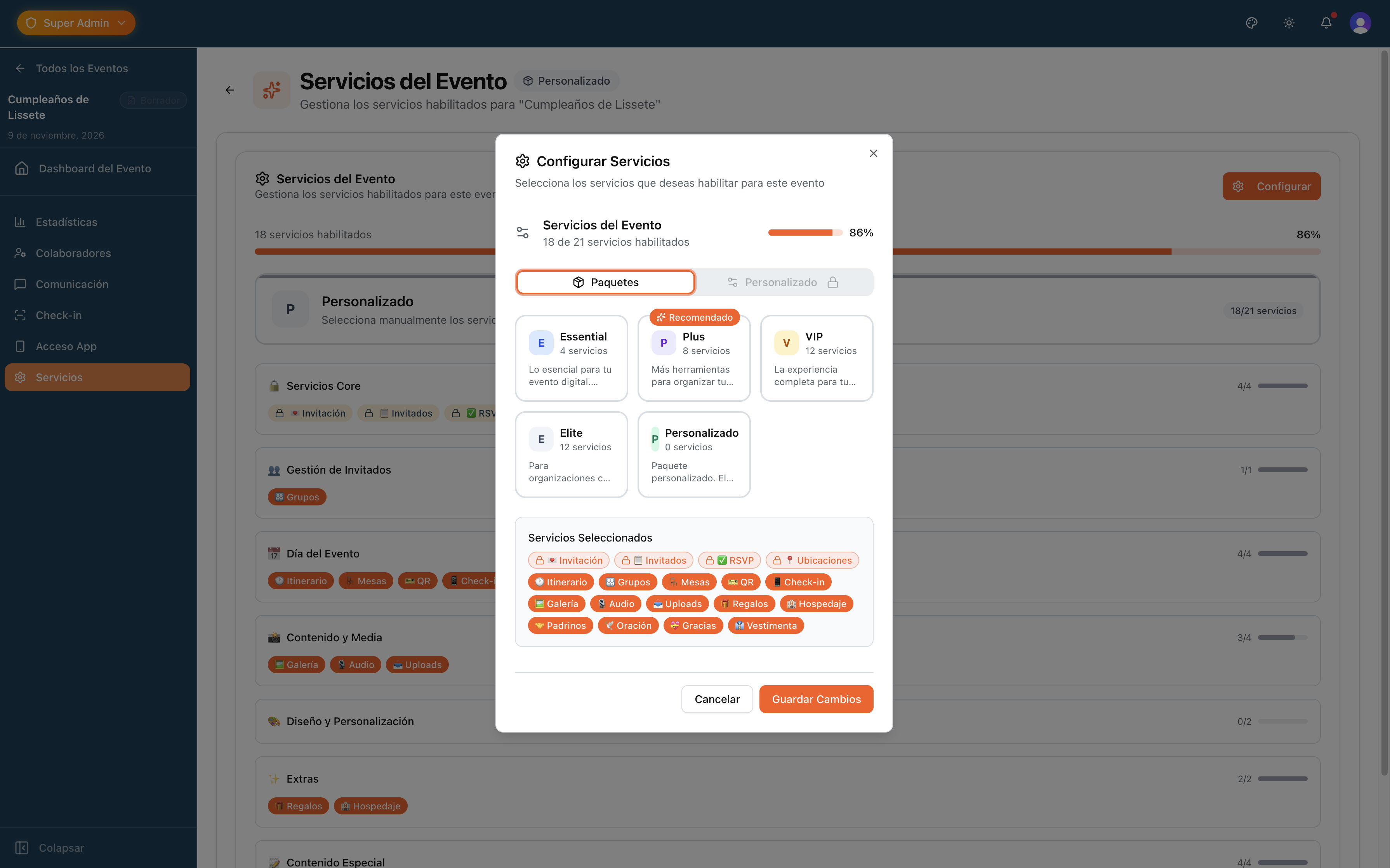Open Colaboradores in sidebar
Viewport: 1390px width, 868px height.
[x=97, y=253]
